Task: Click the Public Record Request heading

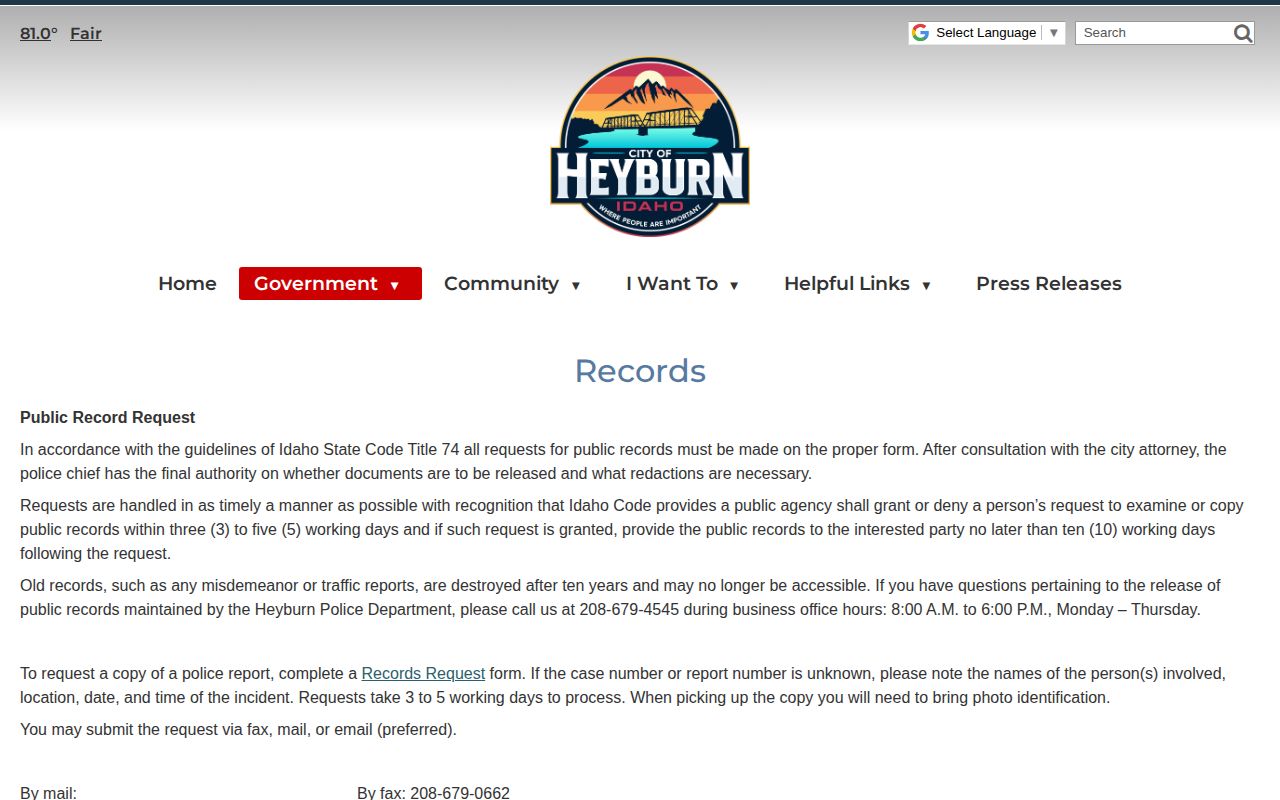Action: pyautogui.click(x=108, y=417)
